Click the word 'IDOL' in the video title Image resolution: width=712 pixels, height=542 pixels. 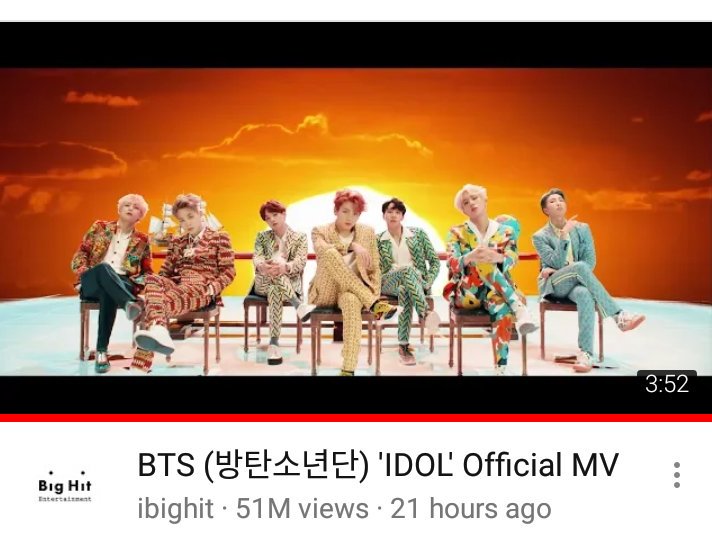click(415, 465)
